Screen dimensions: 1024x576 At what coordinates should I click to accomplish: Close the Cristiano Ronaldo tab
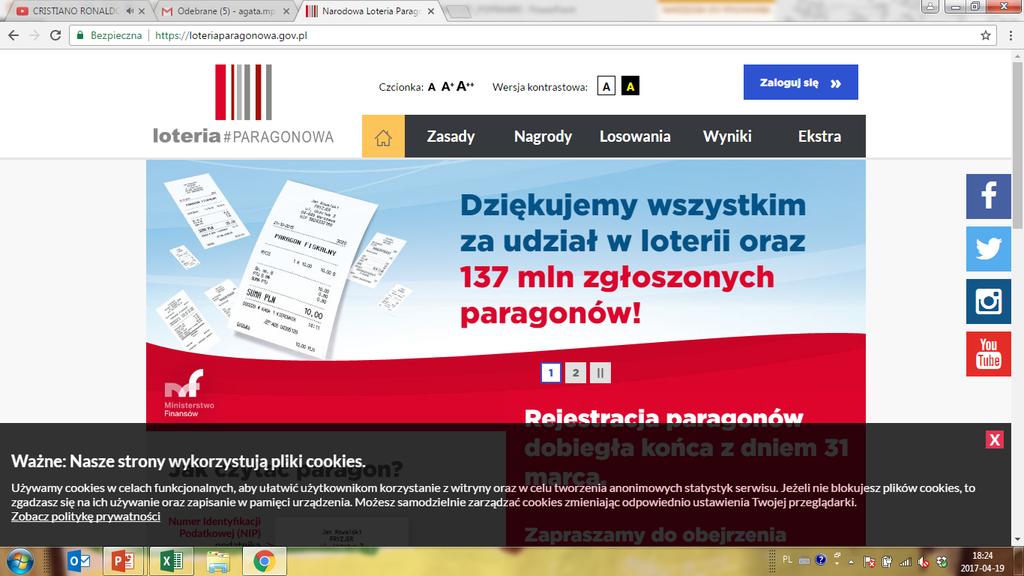point(141,11)
